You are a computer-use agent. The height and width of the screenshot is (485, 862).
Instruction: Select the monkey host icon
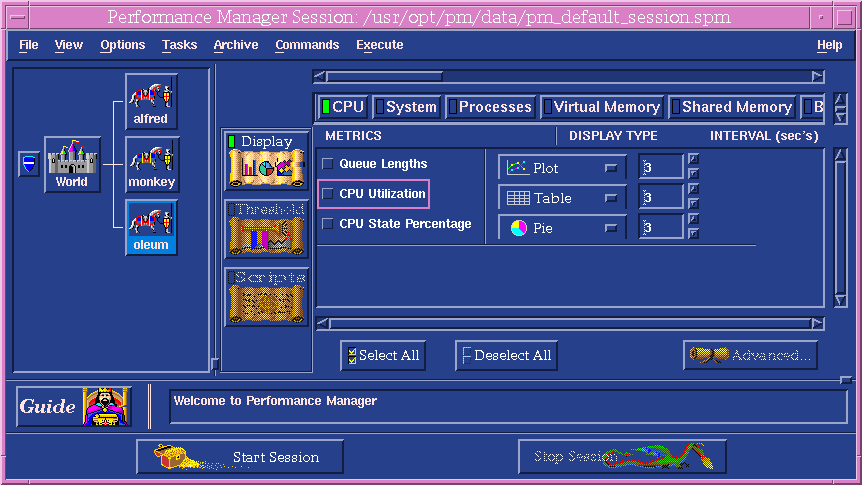151,165
